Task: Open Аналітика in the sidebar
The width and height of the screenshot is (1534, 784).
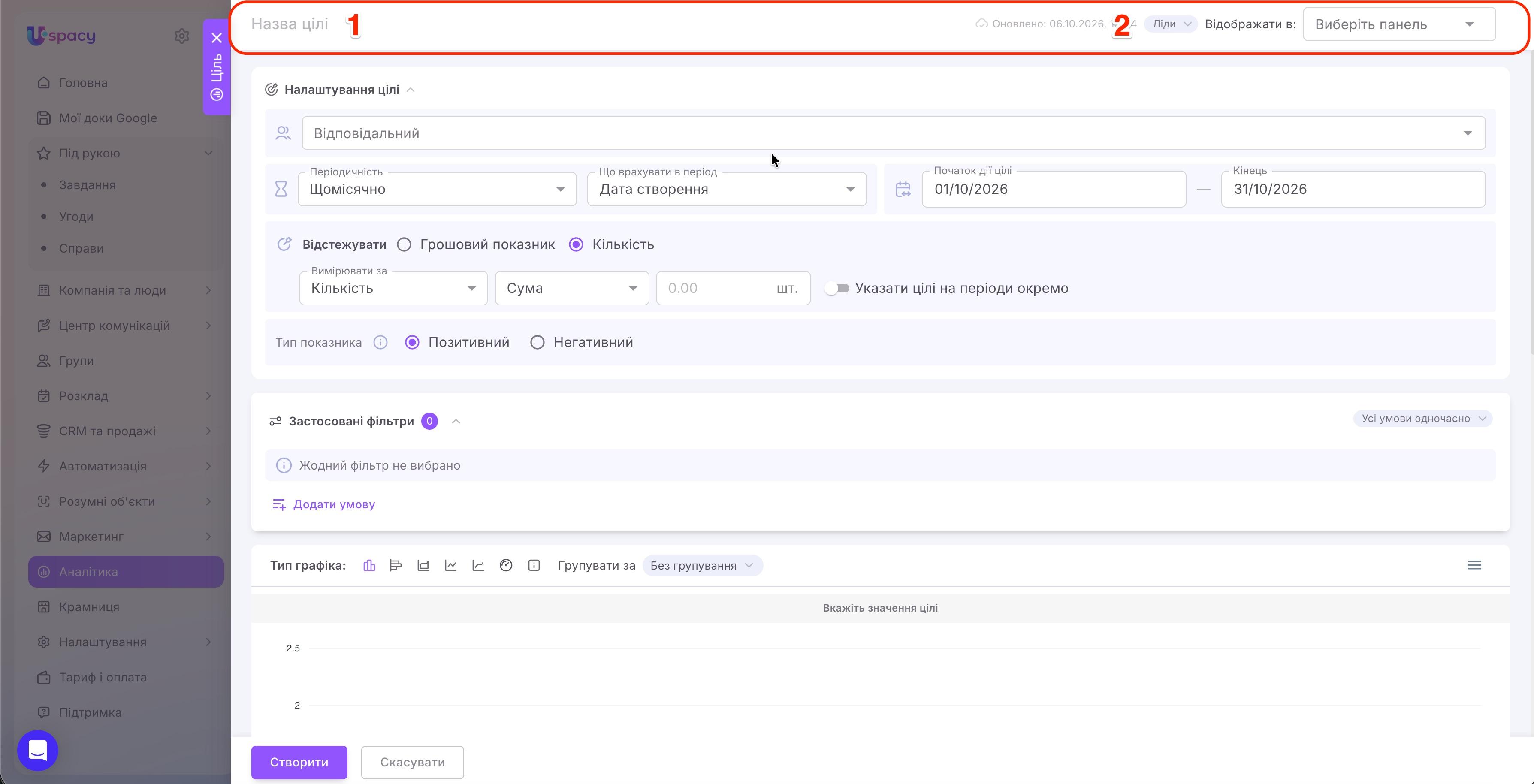Action: tap(126, 572)
